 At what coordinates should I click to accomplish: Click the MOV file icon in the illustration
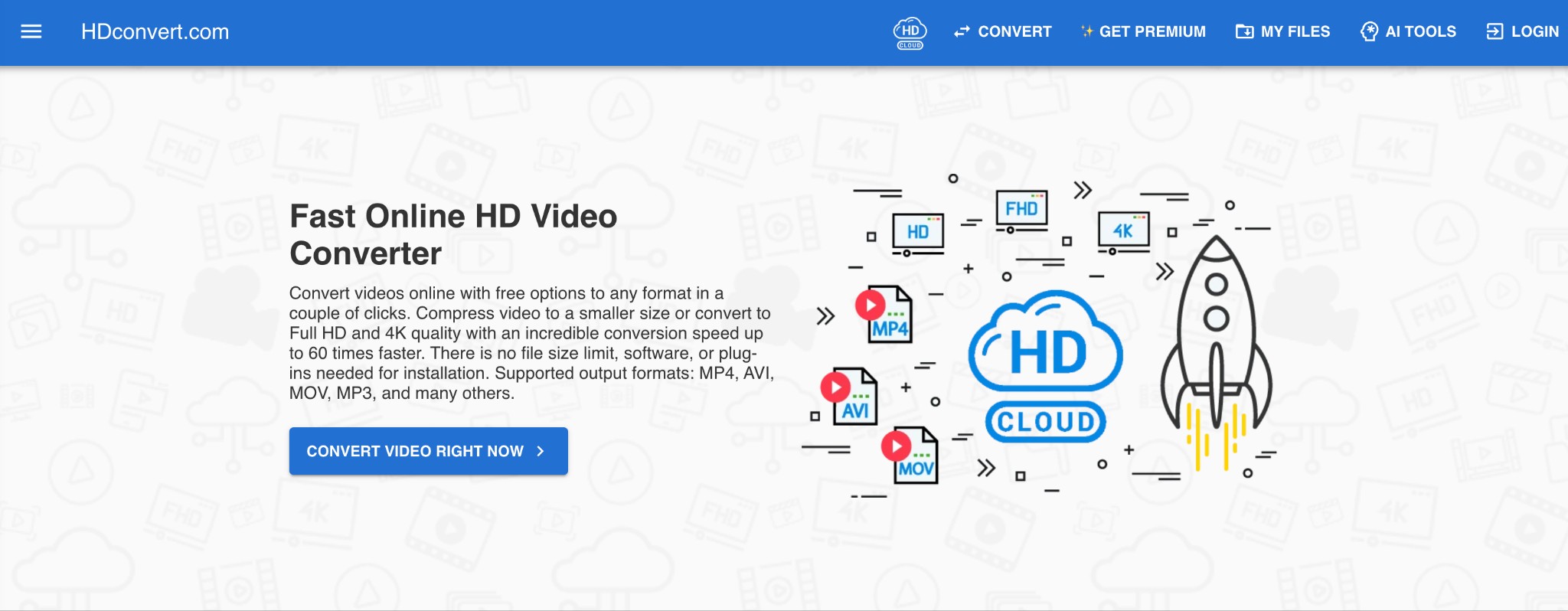(x=912, y=456)
